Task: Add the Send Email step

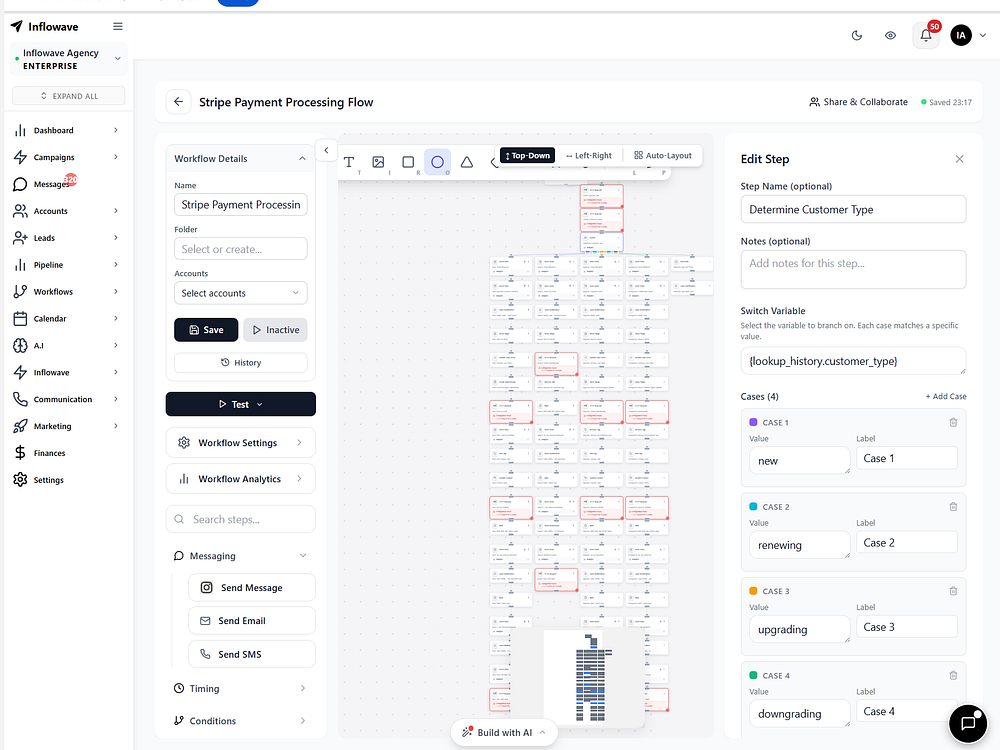Action: coord(252,621)
